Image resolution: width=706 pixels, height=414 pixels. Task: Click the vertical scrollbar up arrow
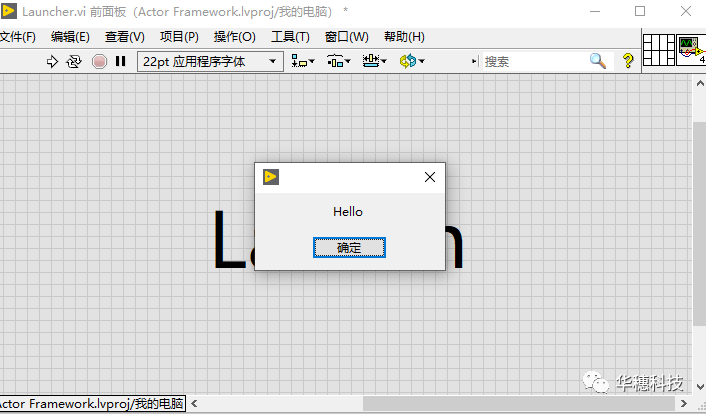pyautogui.click(x=700, y=83)
